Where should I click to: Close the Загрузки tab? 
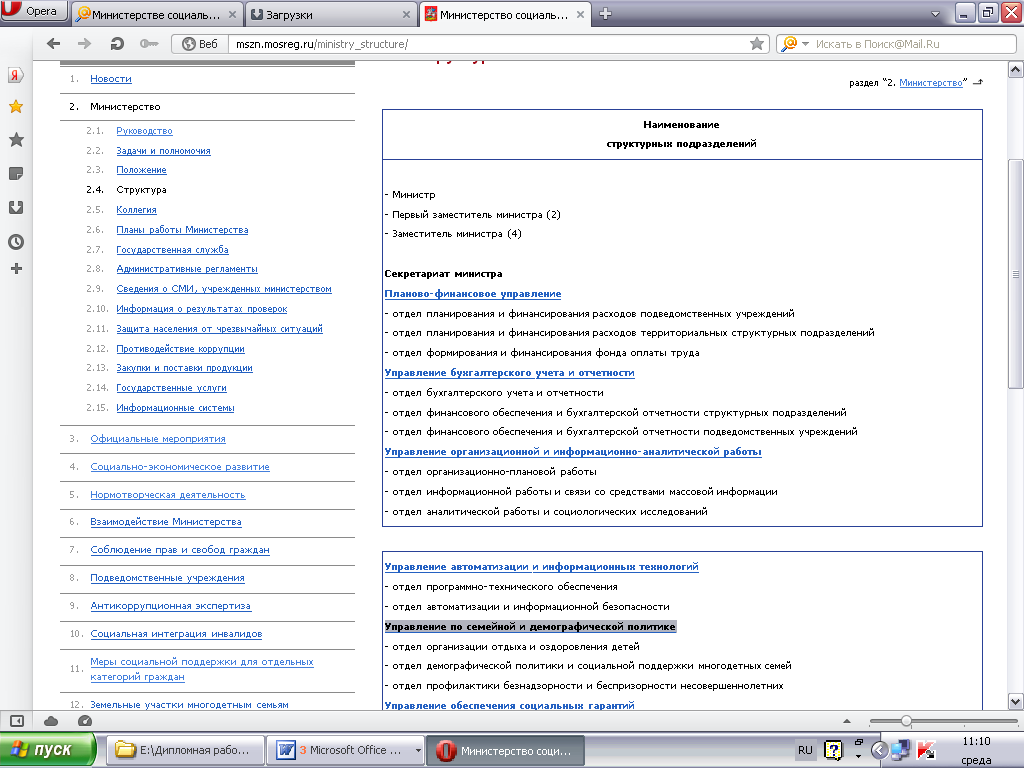[x=406, y=14]
